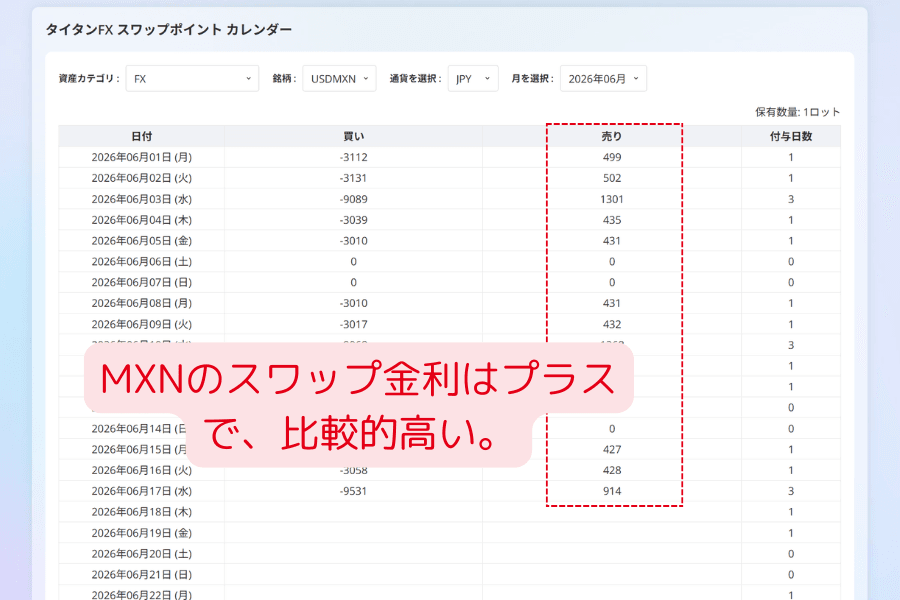This screenshot has height=600, width=900.
Task: Select the 2026年06月08日 (月) date cell
Action: pyautogui.click(x=141, y=303)
